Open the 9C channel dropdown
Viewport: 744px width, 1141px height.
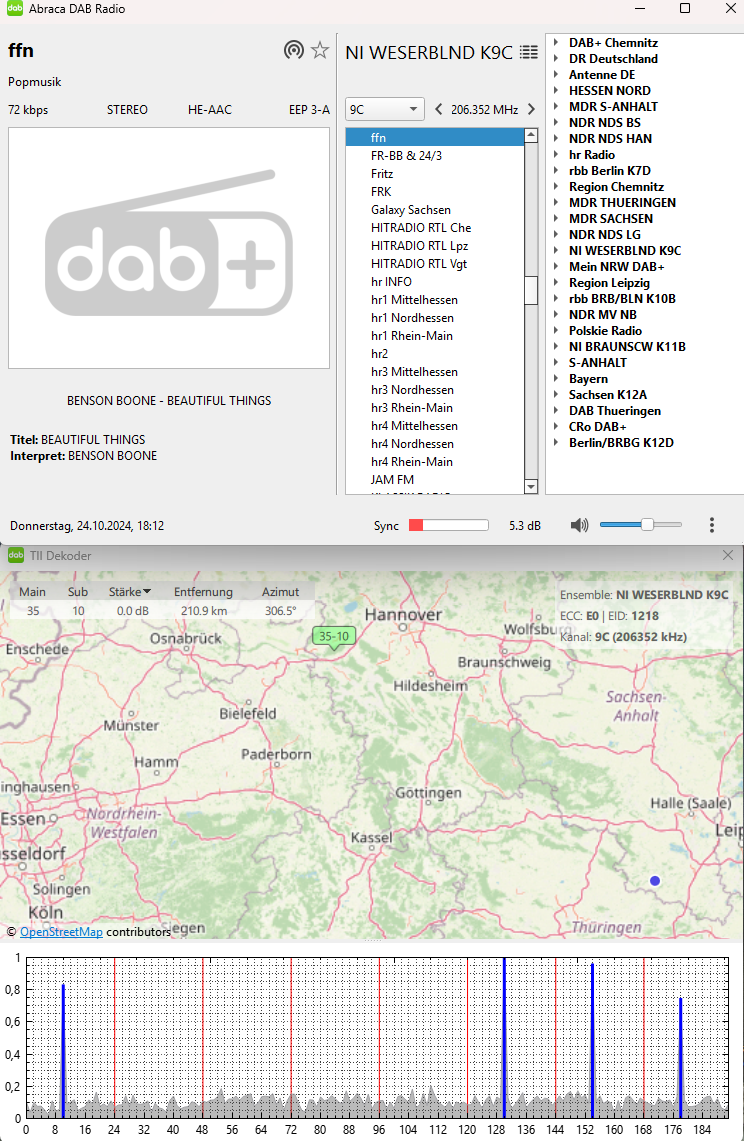click(384, 109)
